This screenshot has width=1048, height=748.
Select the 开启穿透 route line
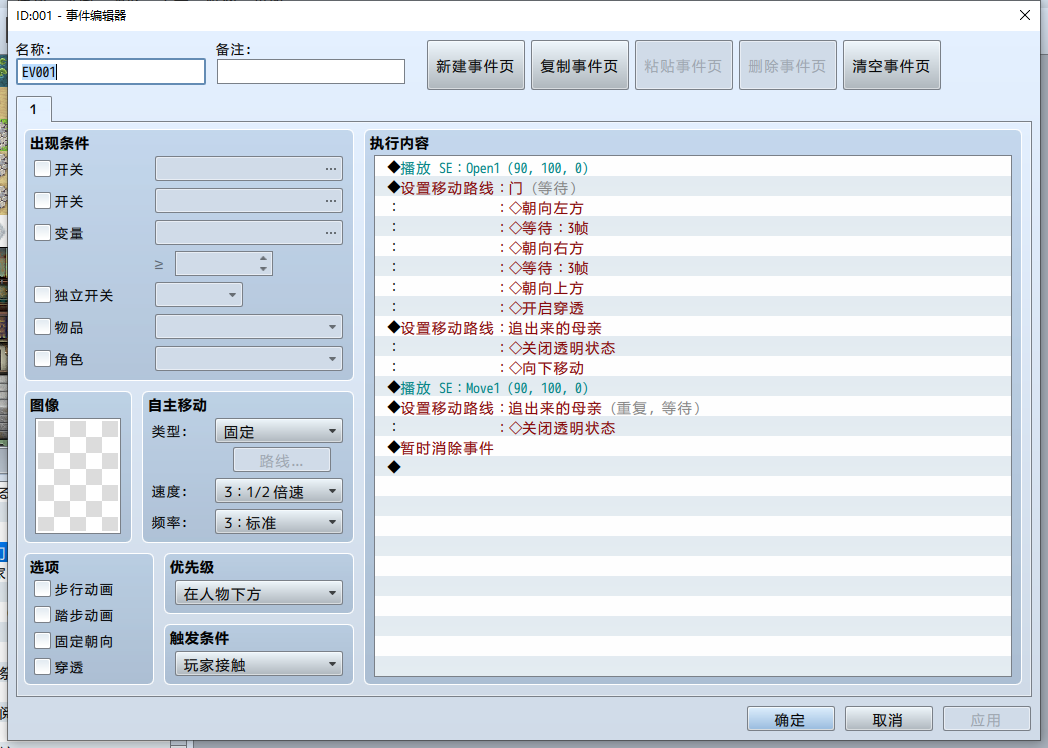693,307
